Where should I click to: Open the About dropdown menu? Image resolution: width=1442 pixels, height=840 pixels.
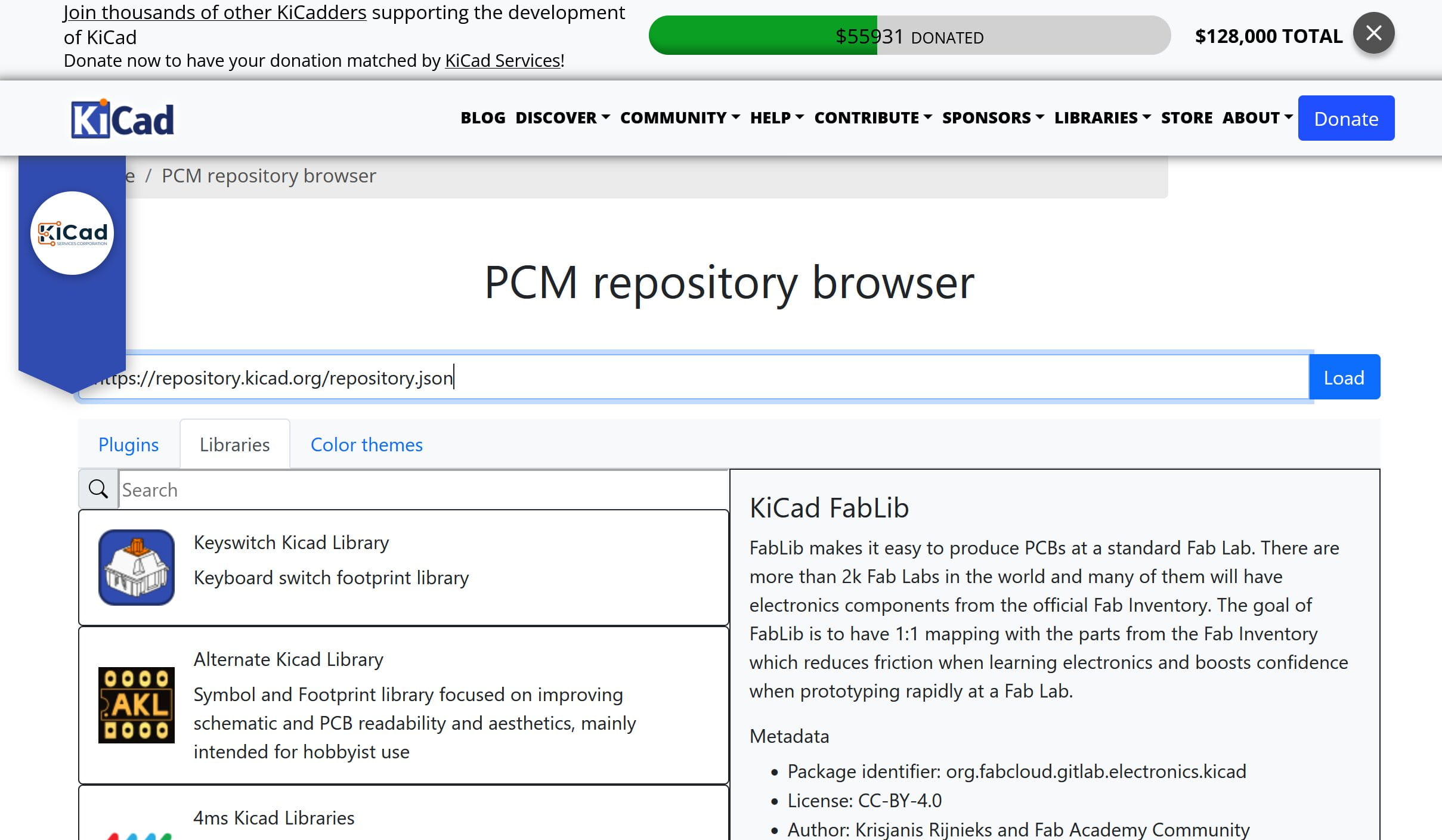click(x=1257, y=118)
